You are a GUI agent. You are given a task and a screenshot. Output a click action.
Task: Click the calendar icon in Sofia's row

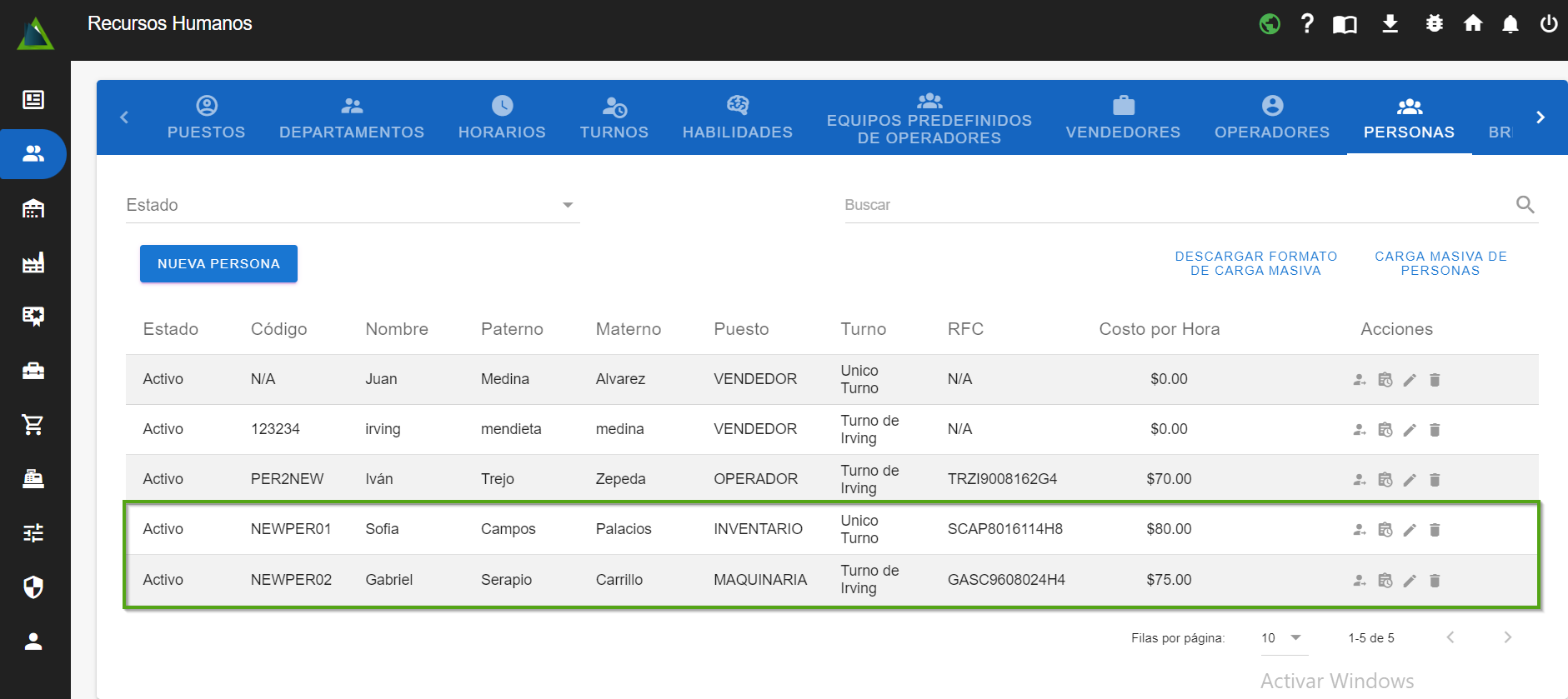(1385, 530)
